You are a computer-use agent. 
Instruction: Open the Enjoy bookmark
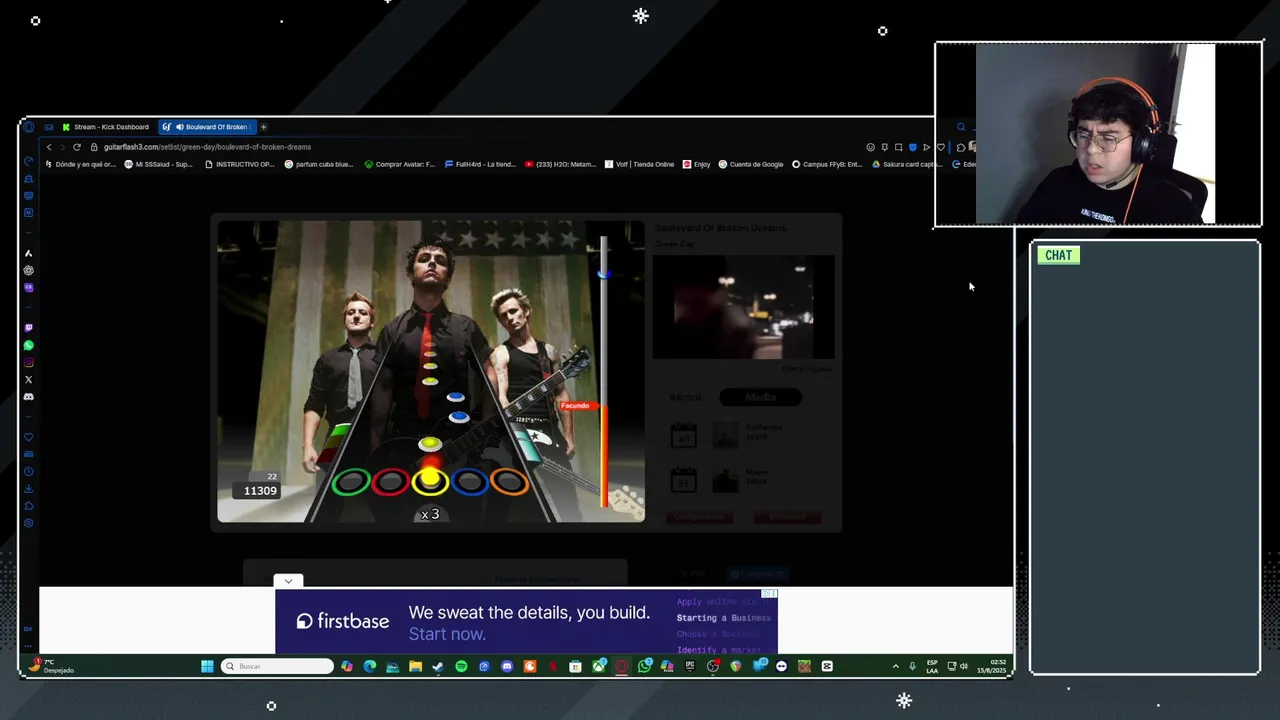pos(696,164)
